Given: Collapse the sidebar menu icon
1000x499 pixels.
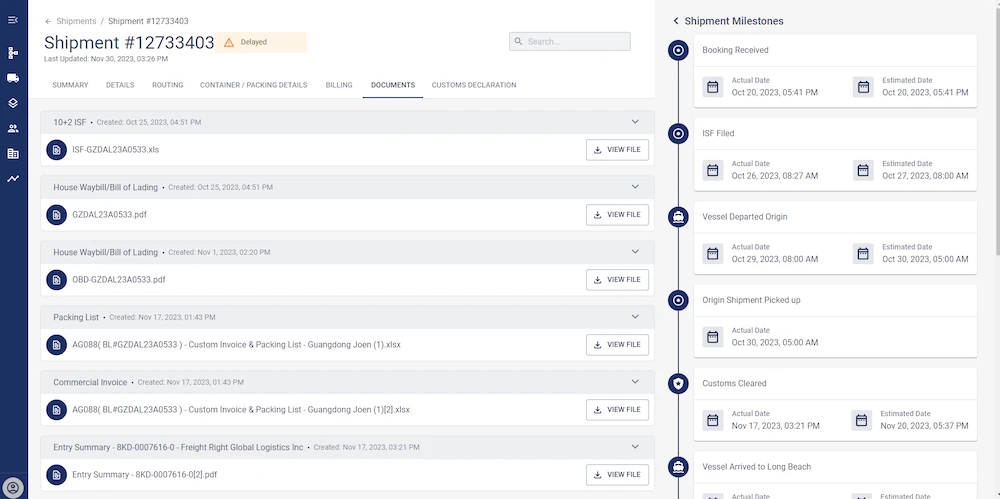Looking at the screenshot, I should pyautogui.click(x=13, y=20).
